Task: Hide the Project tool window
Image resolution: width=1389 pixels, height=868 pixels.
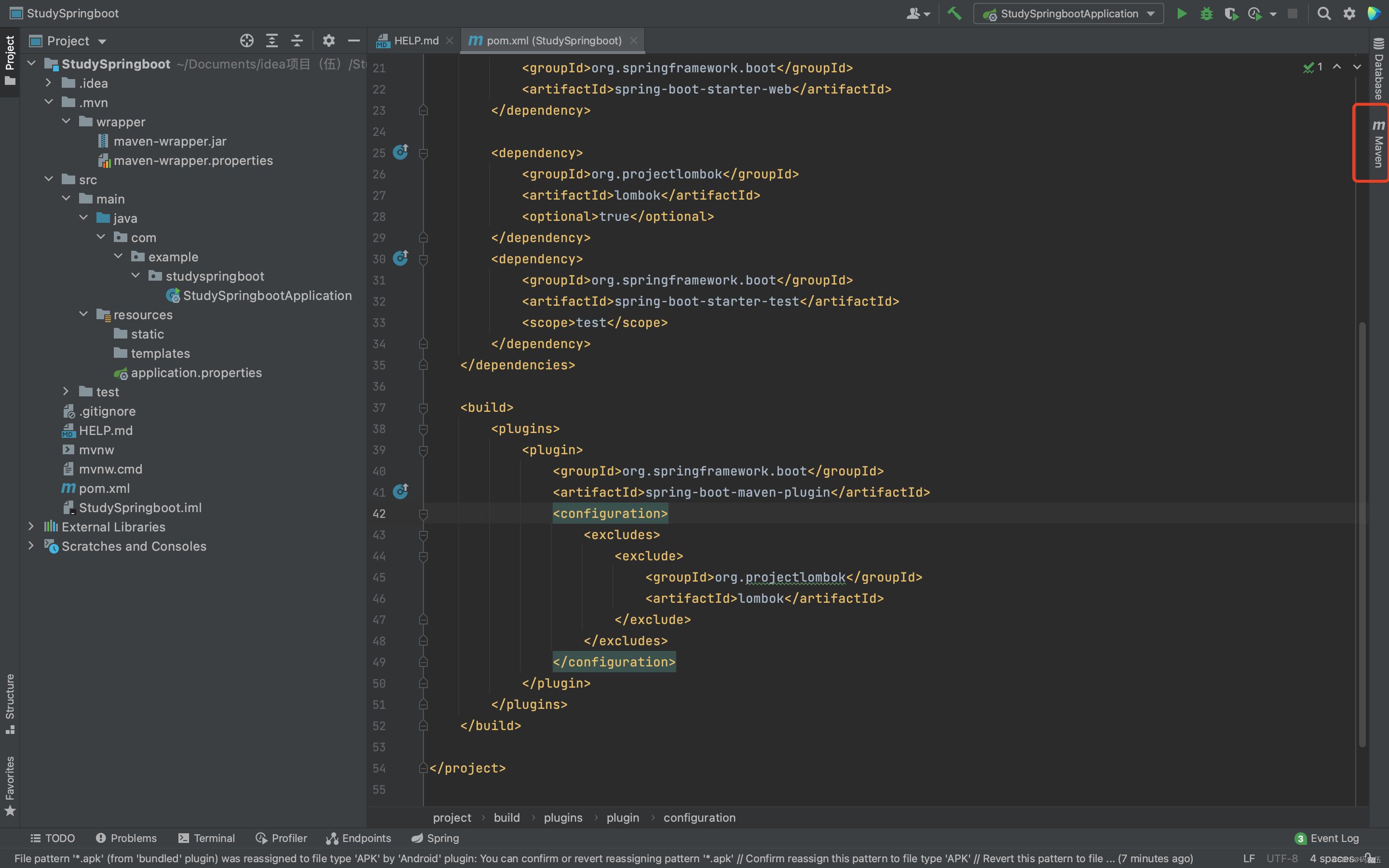Action: pyautogui.click(x=354, y=41)
